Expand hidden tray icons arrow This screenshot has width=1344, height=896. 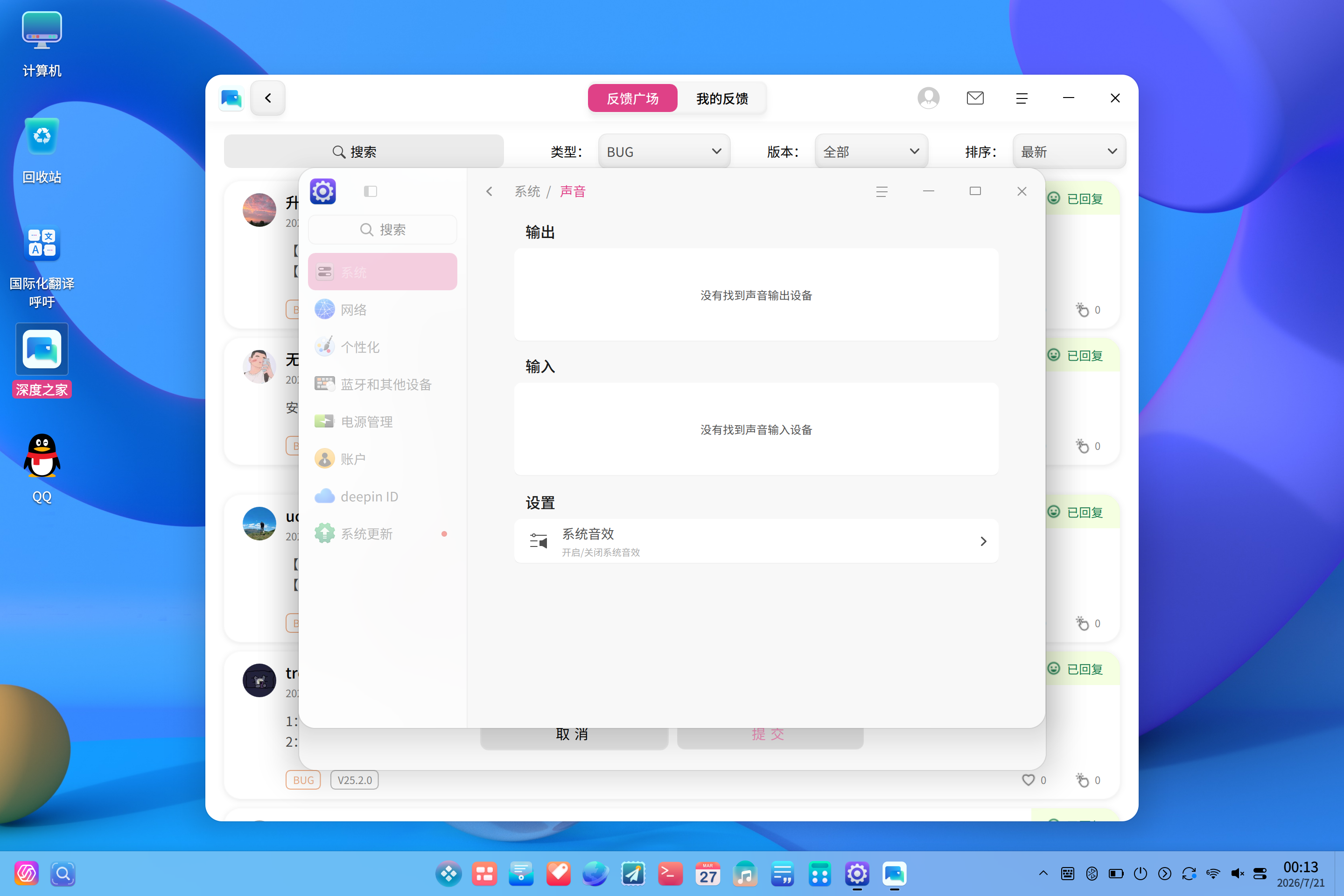coord(1043,873)
